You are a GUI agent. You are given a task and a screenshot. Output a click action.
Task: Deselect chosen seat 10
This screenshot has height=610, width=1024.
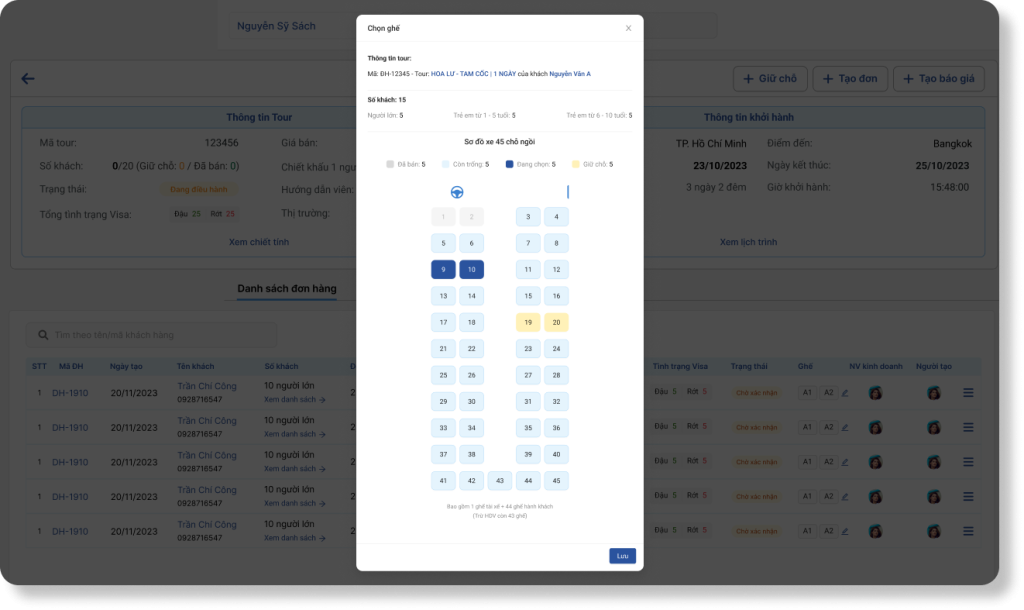pos(472,270)
